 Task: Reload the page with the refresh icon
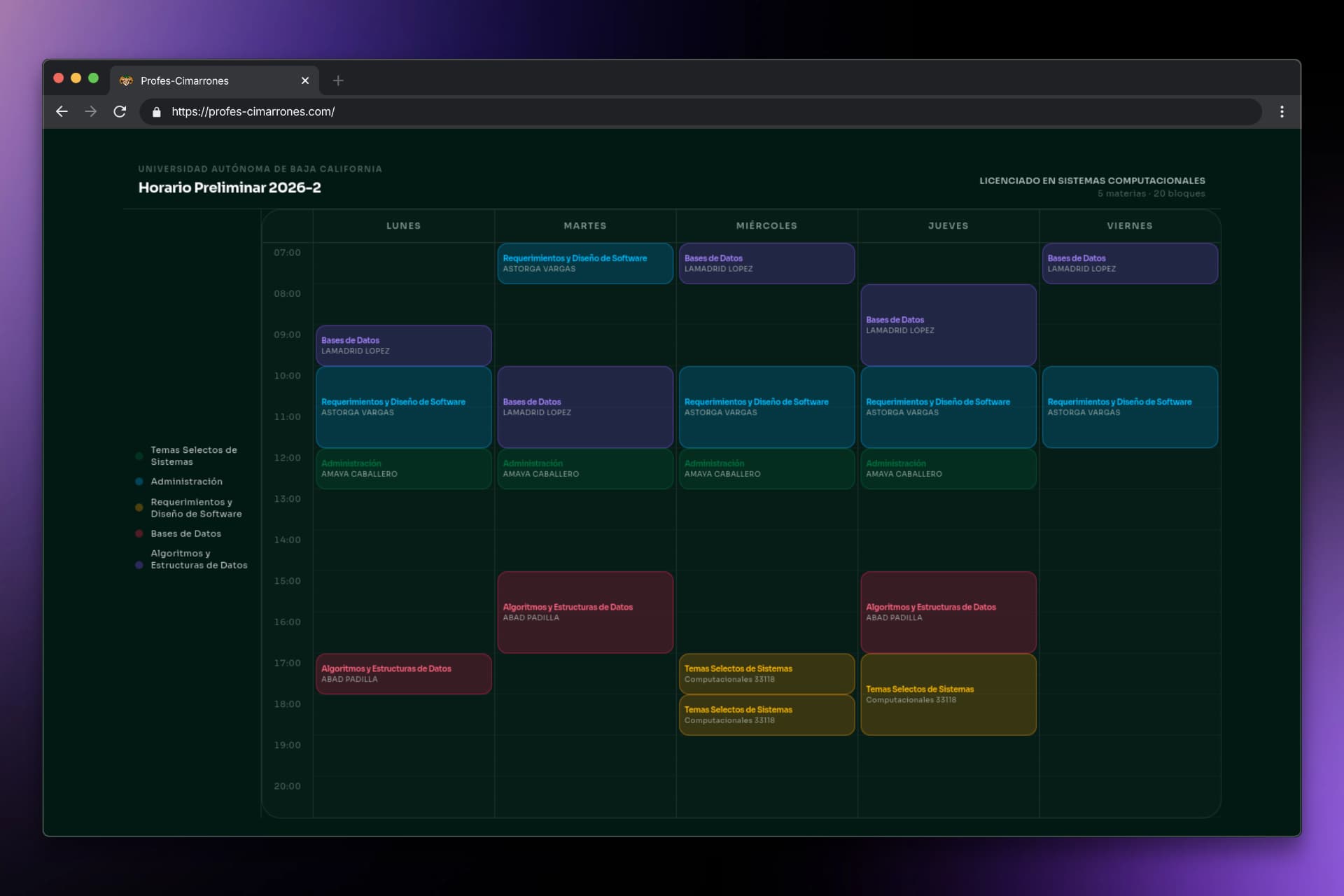coord(120,111)
